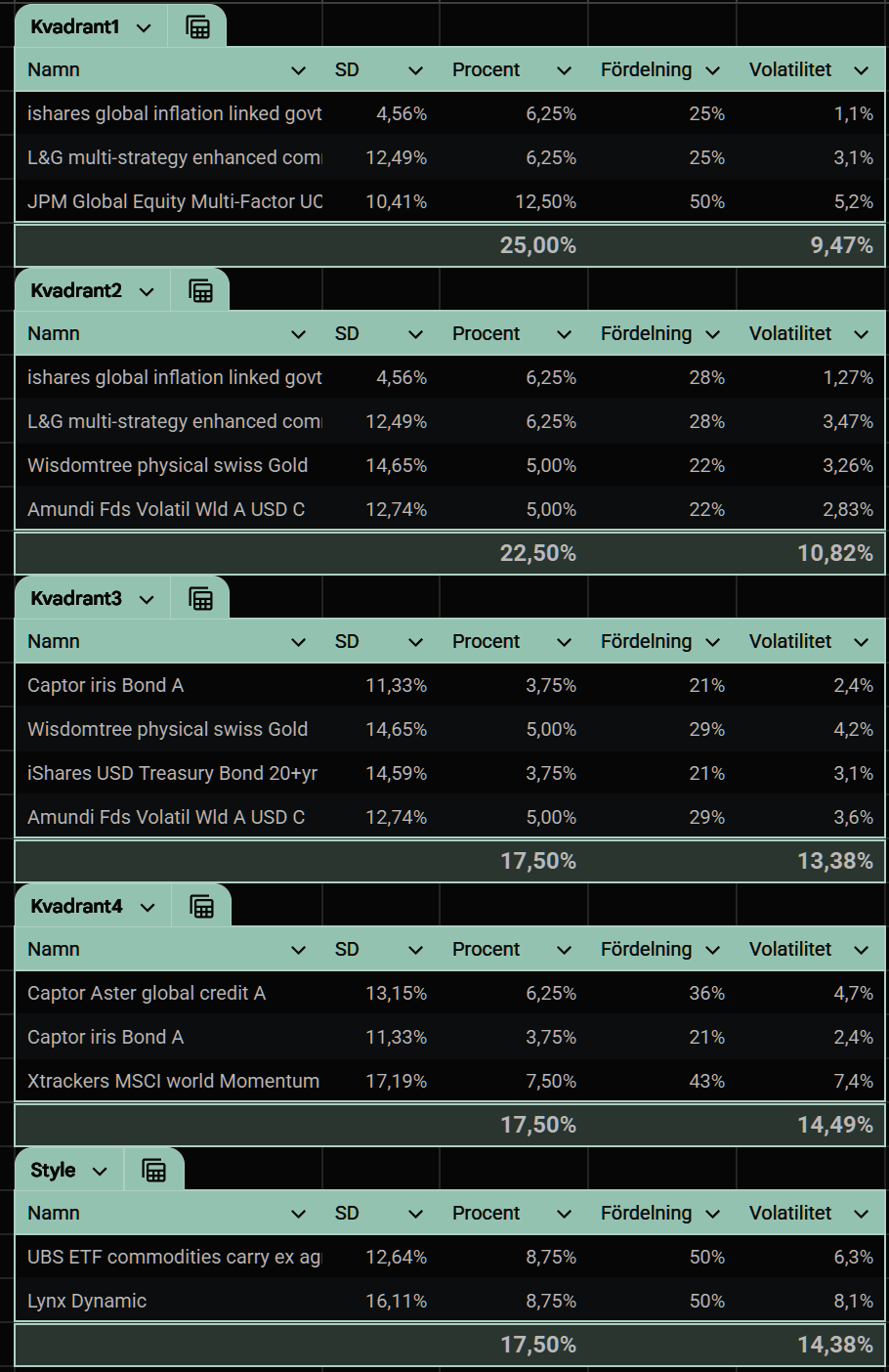
Task: Open Volatilitet column filter in Style table
Action: pos(861,1214)
